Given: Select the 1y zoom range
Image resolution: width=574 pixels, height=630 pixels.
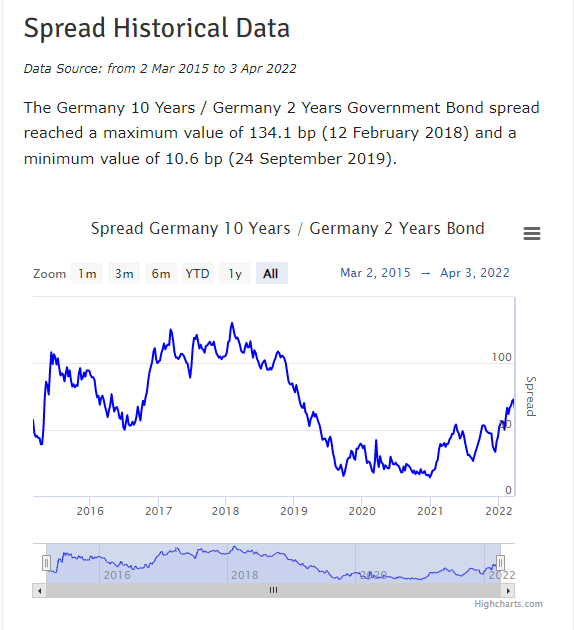Looking at the screenshot, I should 235,274.
